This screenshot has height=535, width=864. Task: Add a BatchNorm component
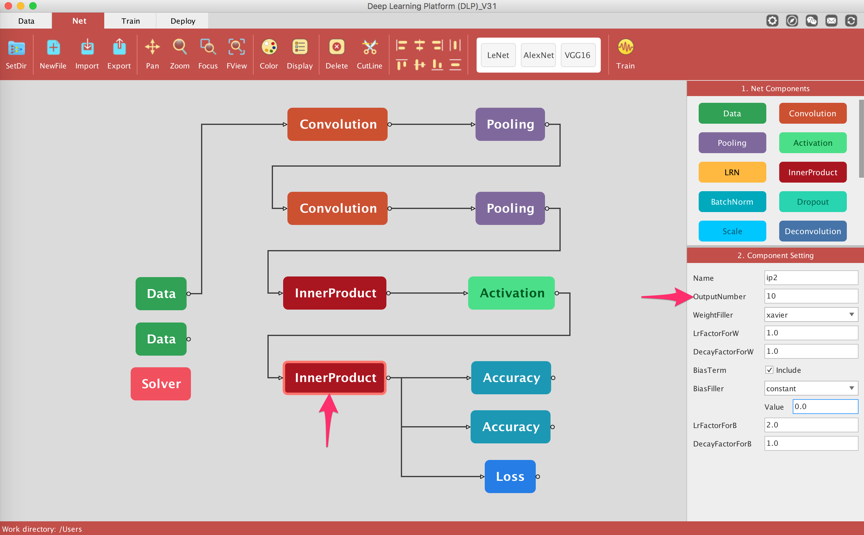[x=732, y=202]
